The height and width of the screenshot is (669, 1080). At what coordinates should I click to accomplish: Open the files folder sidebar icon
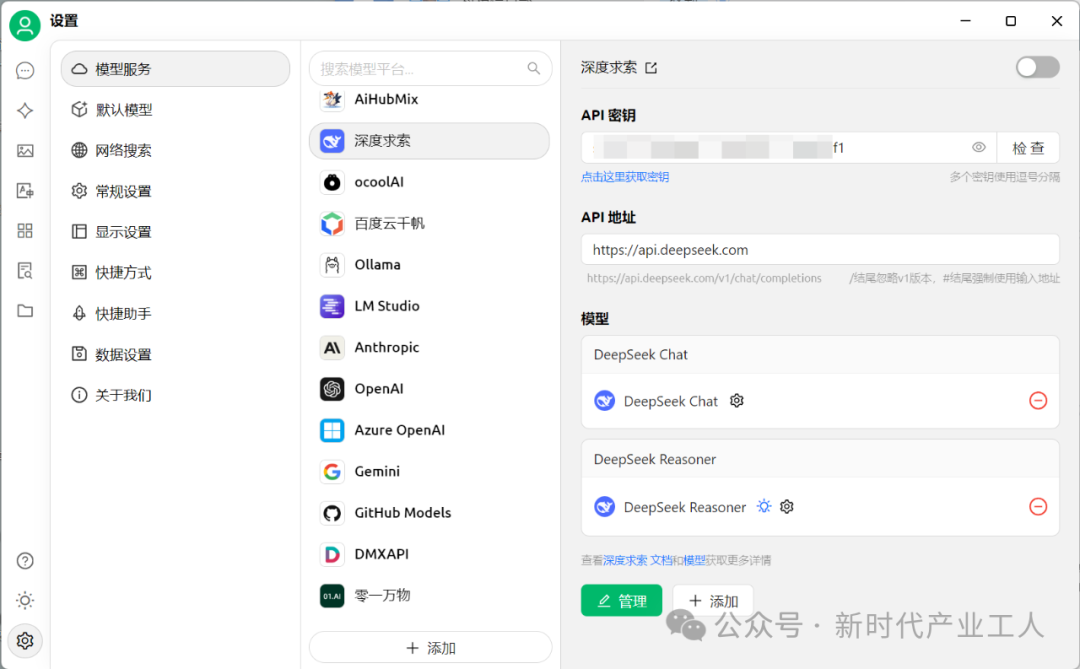click(x=25, y=311)
